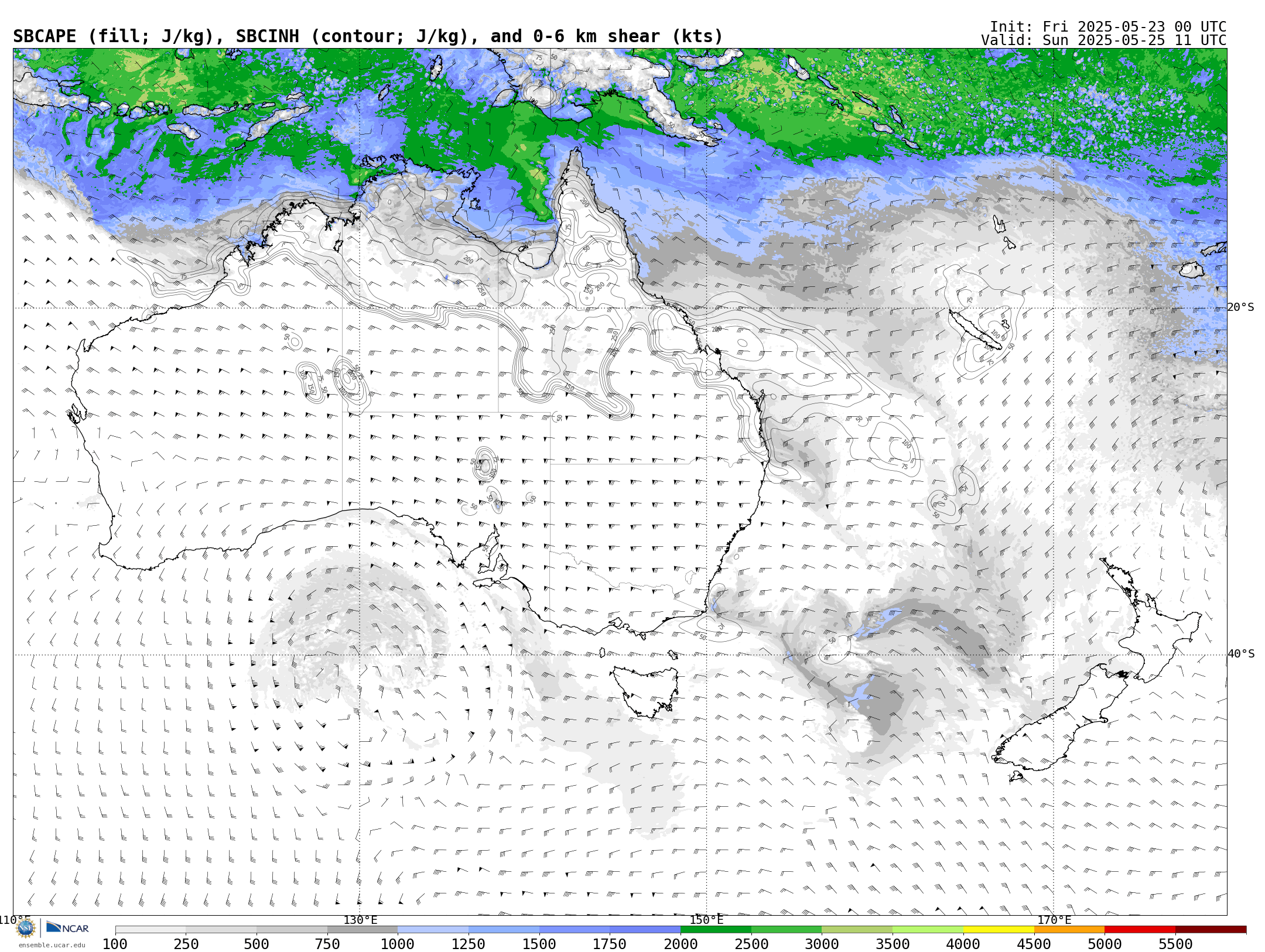Click the dark red colorbar segment above 5500
The height and width of the screenshot is (952, 1265).
pos(1211,930)
